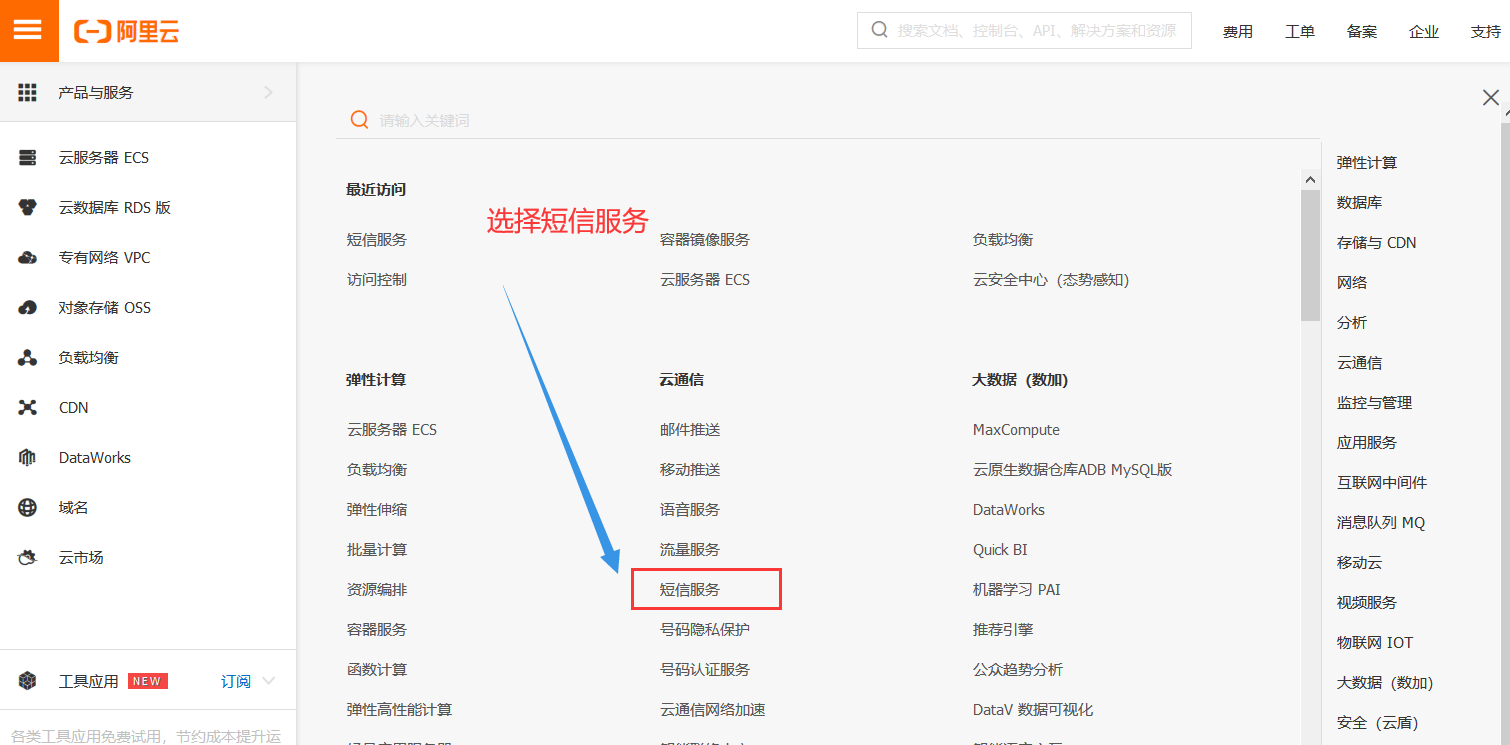Click the cloud market icon in sidebar
Image resolution: width=1510 pixels, height=745 pixels.
pos(28,558)
